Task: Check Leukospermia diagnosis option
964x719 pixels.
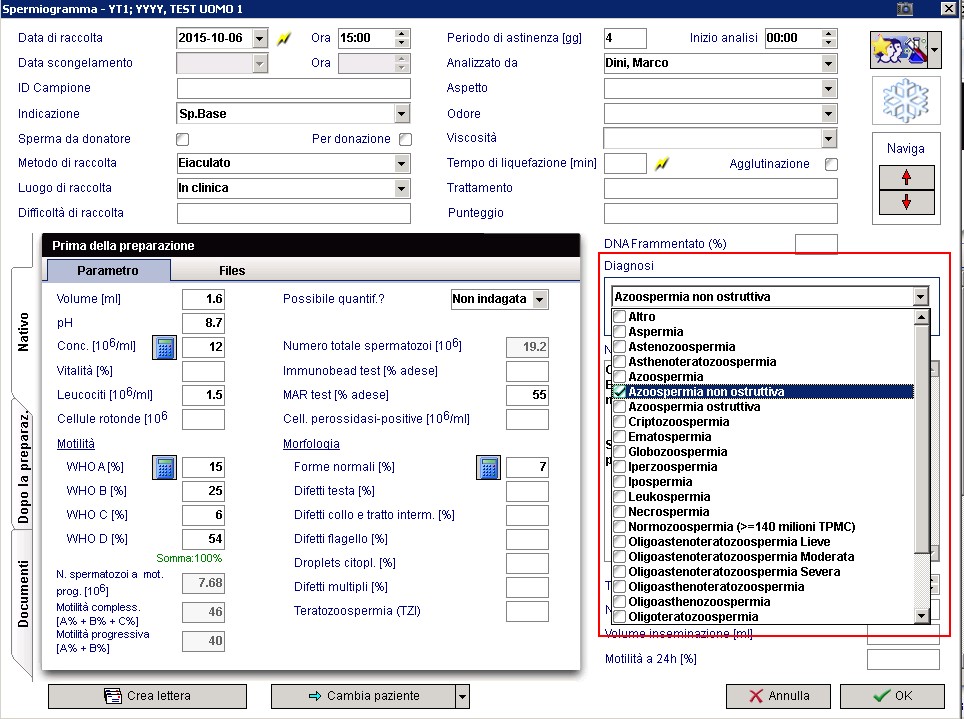Action: click(620, 497)
